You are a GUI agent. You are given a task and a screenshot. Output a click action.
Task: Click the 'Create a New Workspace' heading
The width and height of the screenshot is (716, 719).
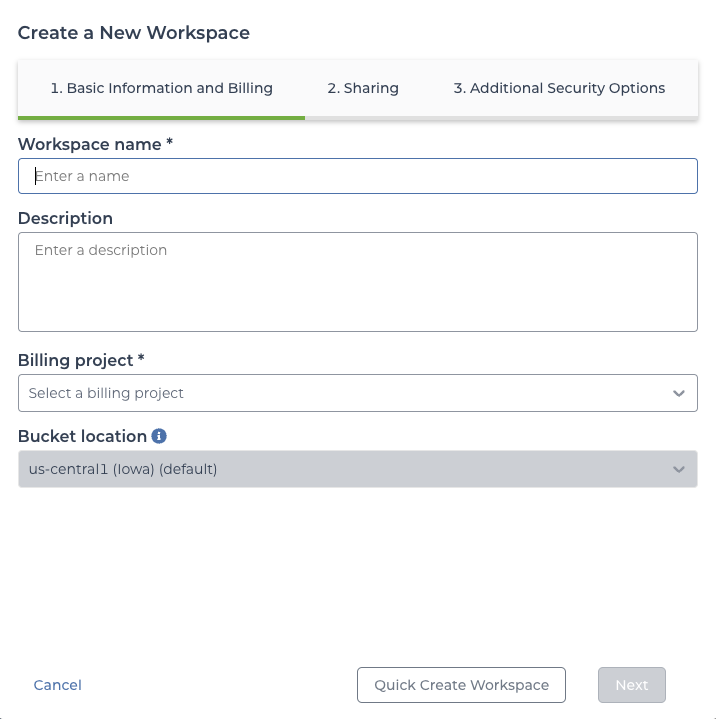(x=134, y=33)
